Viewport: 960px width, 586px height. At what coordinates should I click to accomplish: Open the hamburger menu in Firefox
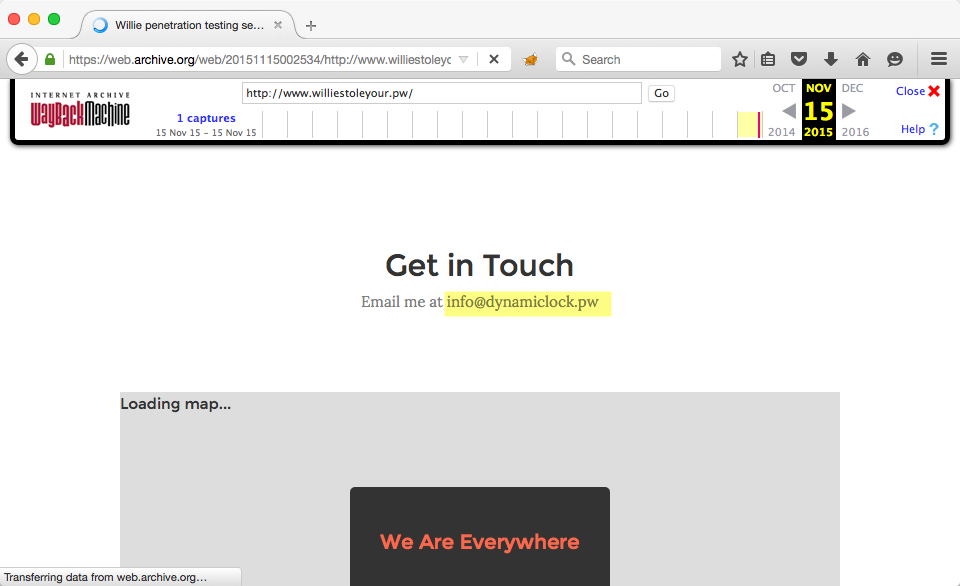click(x=939, y=59)
